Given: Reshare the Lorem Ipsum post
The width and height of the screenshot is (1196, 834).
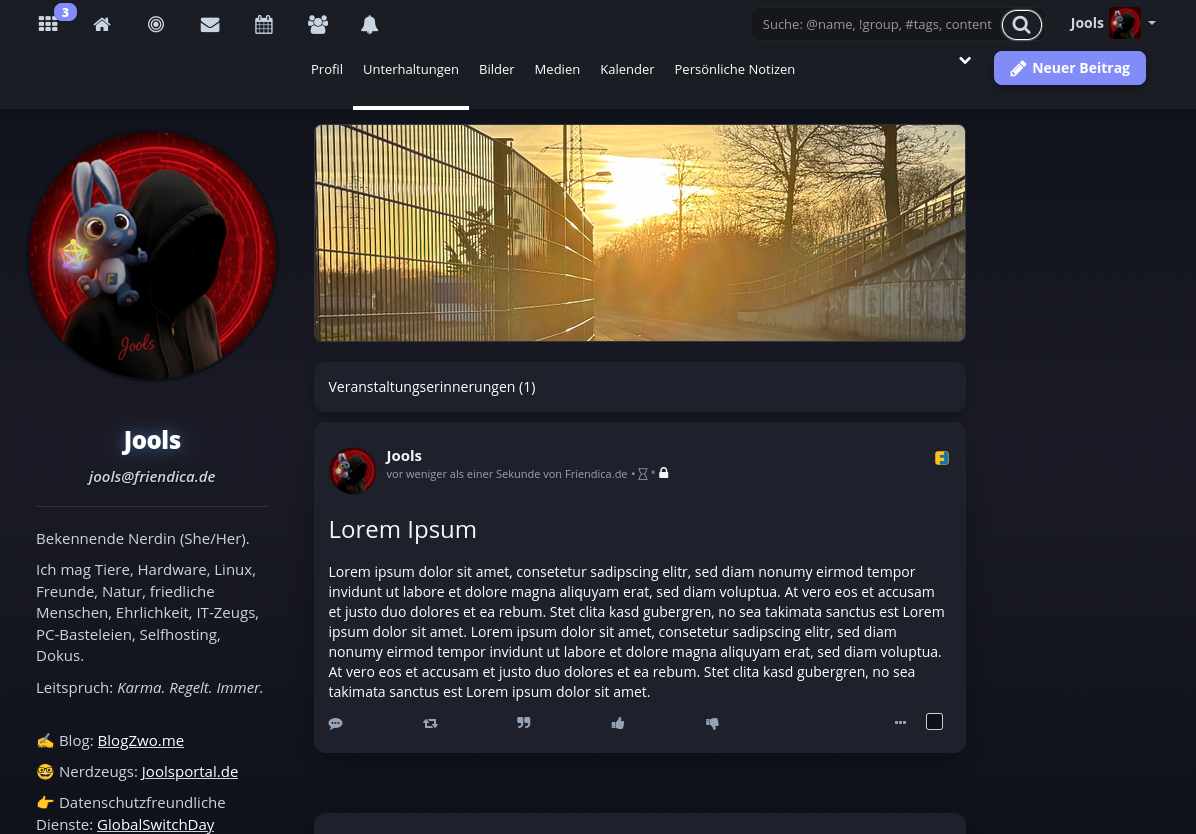Looking at the screenshot, I should (x=430, y=723).
